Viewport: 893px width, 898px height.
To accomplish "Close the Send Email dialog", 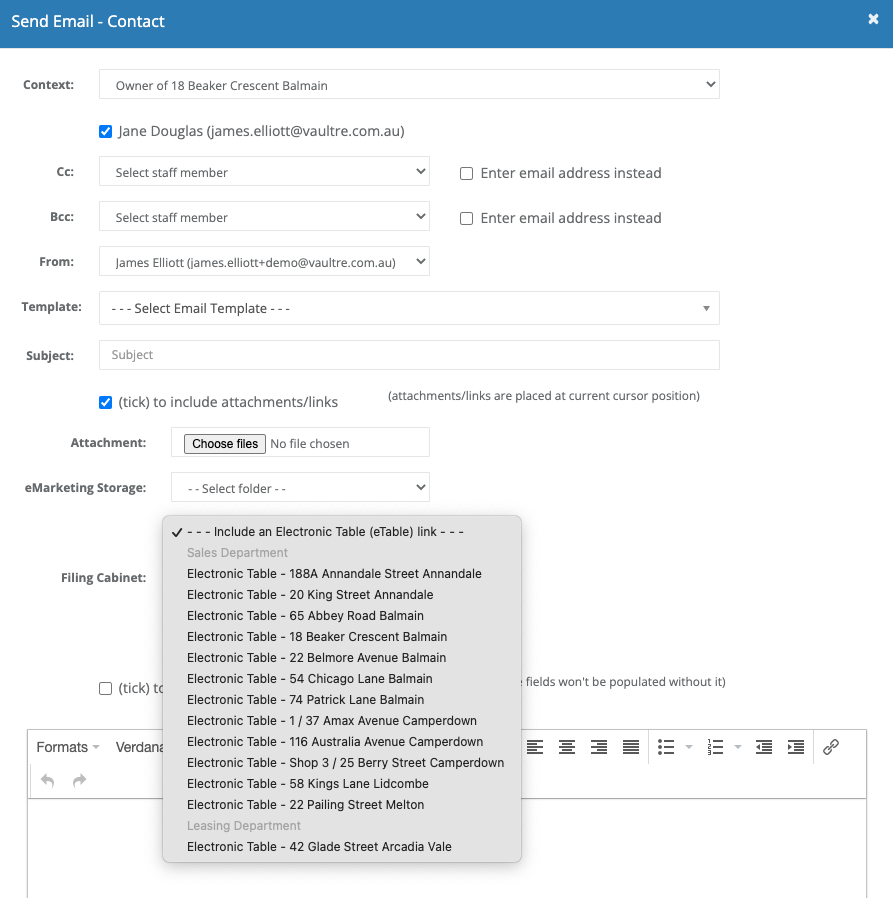I will pos(873,19).
